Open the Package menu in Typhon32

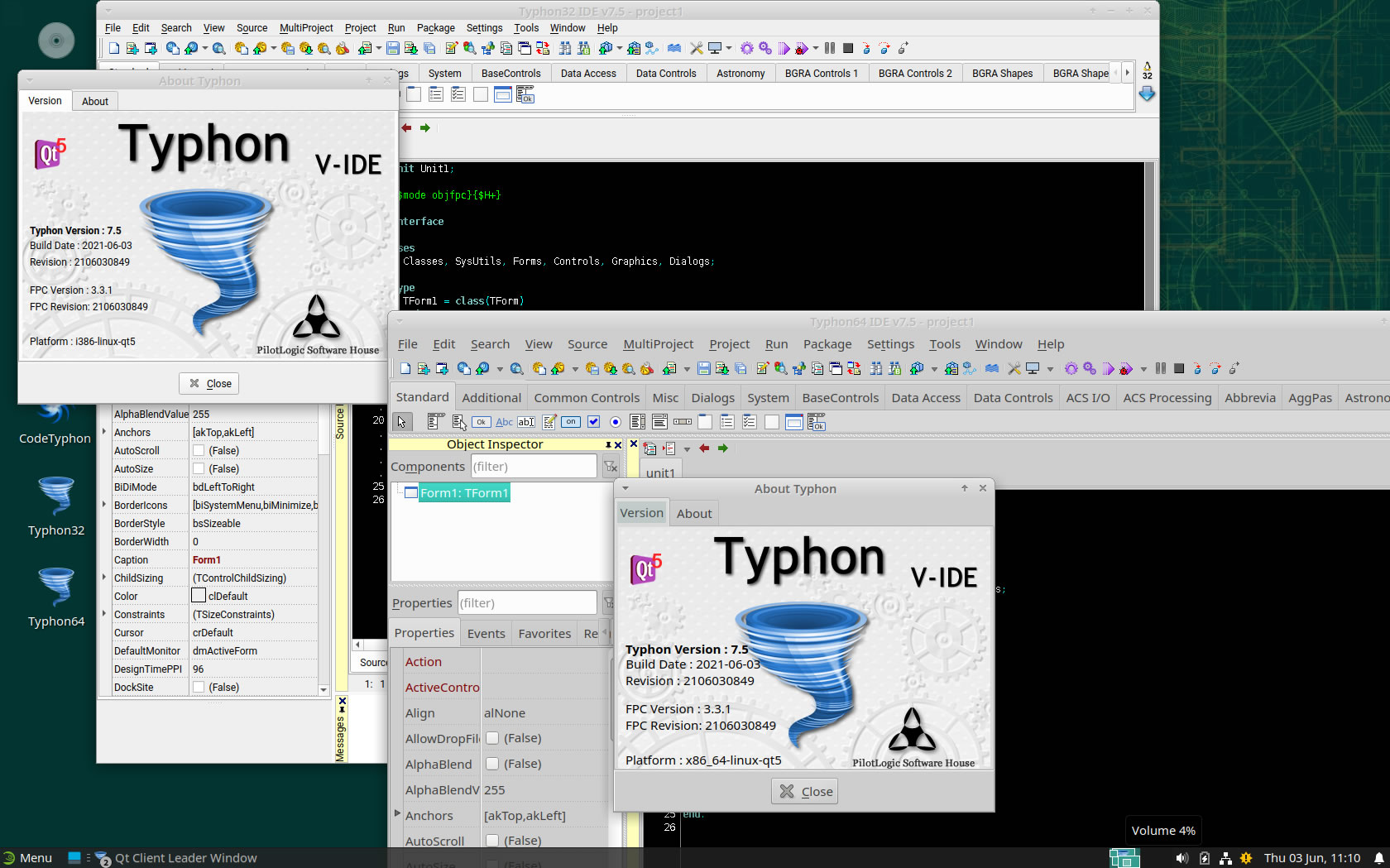[x=435, y=28]
